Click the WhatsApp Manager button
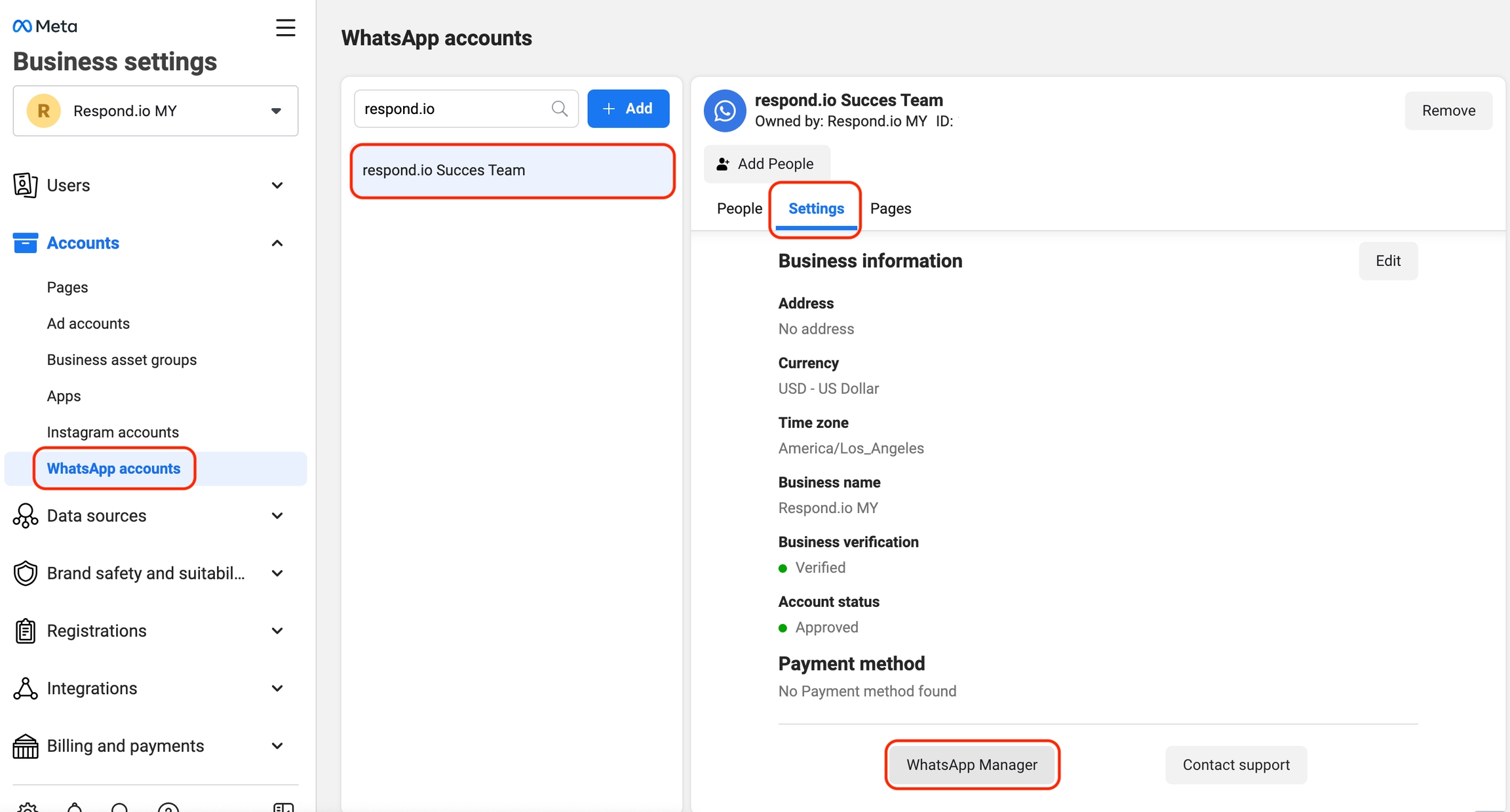The image size is (1510, 812). [971, 765]
